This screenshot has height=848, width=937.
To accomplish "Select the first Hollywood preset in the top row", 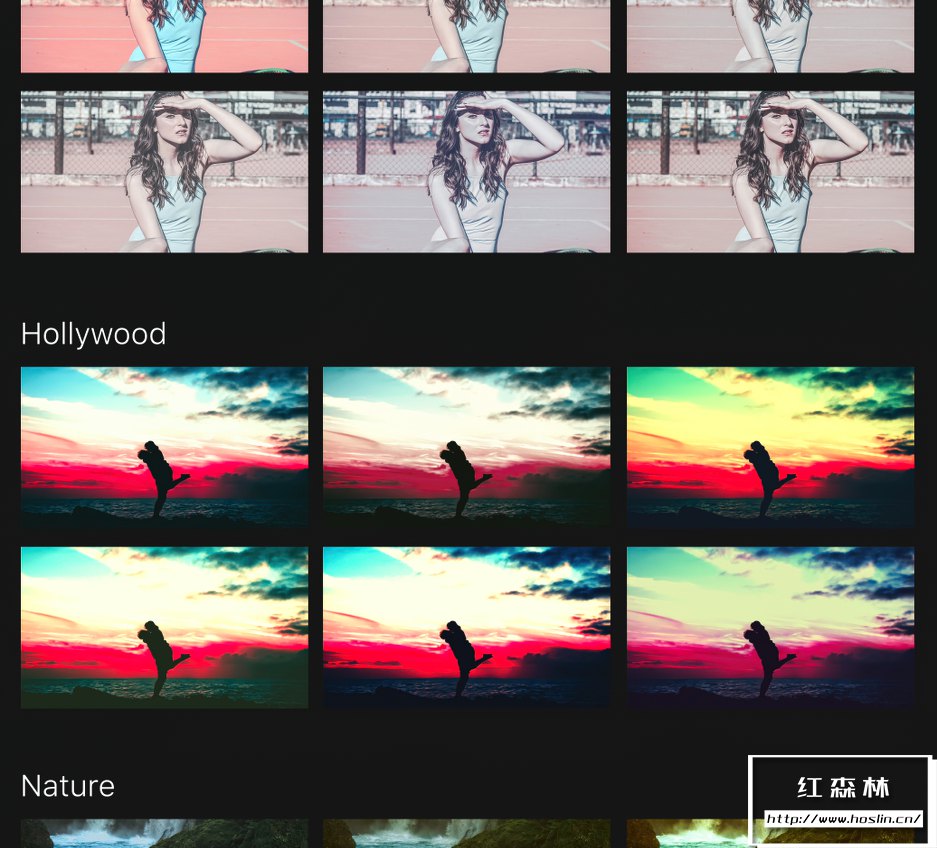I will (x=164, y=447).
